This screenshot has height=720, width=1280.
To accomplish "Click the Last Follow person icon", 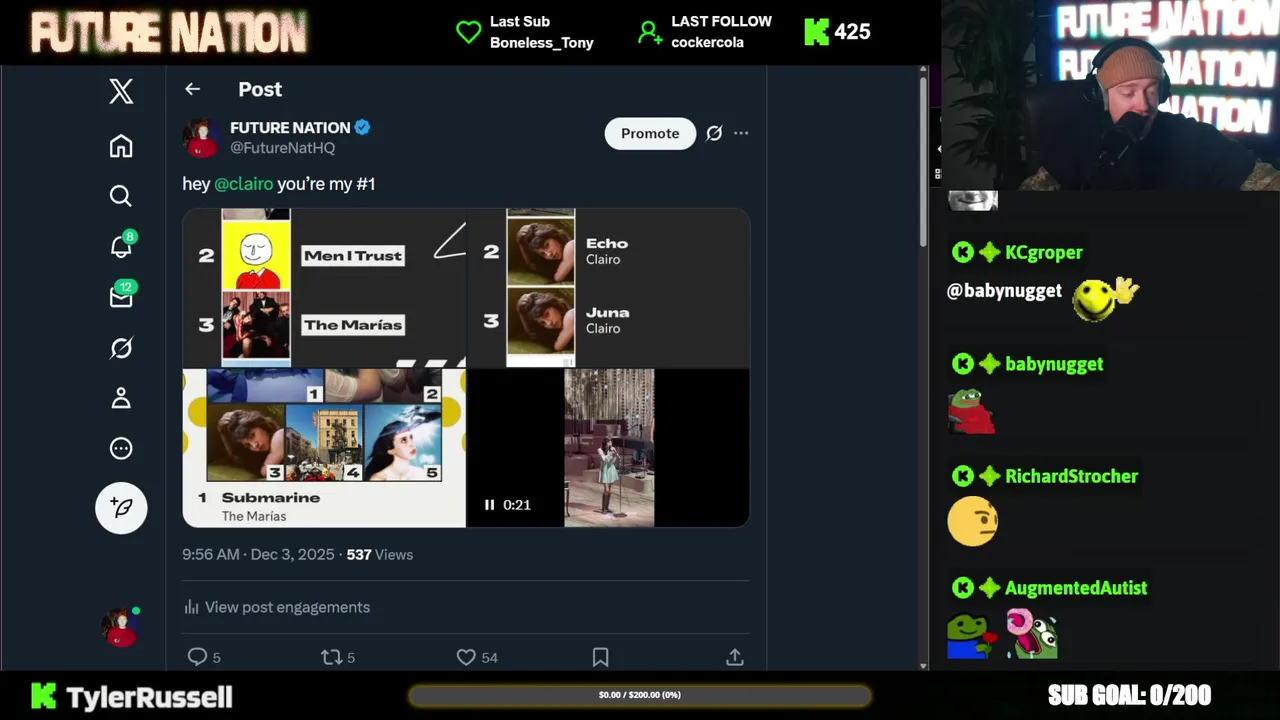I will (x=650, y=32).
